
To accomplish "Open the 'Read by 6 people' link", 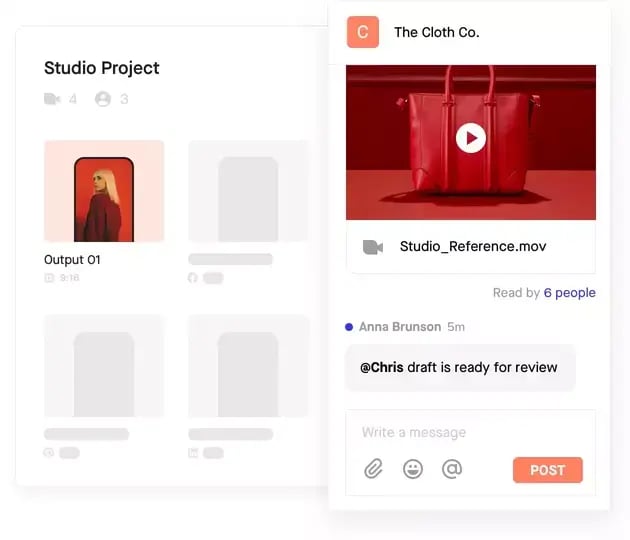I will click(x=569, y=293).
